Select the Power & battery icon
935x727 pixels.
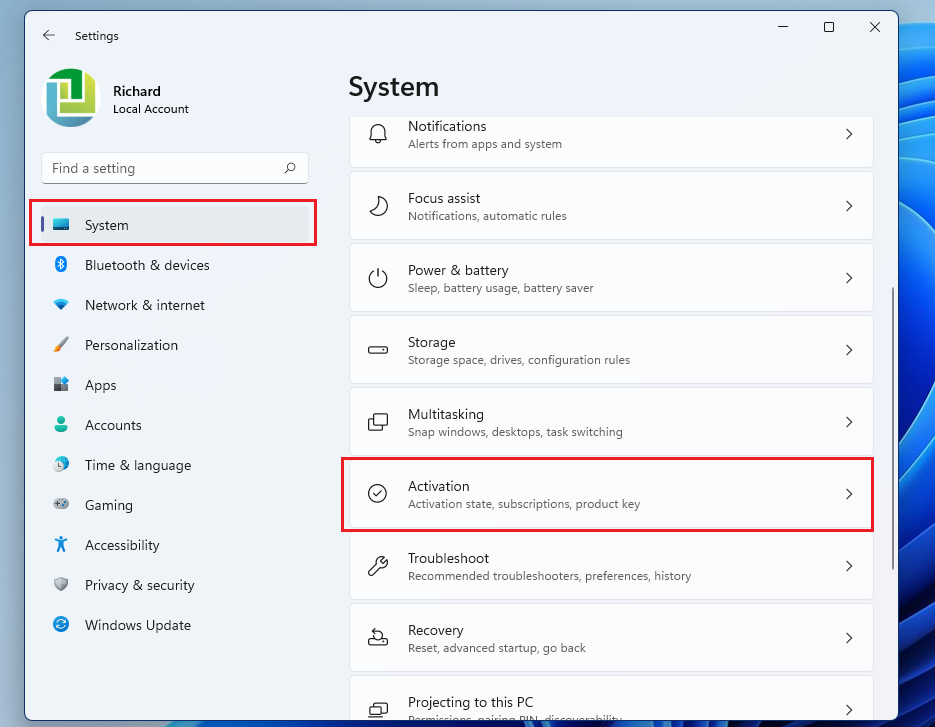377,278
